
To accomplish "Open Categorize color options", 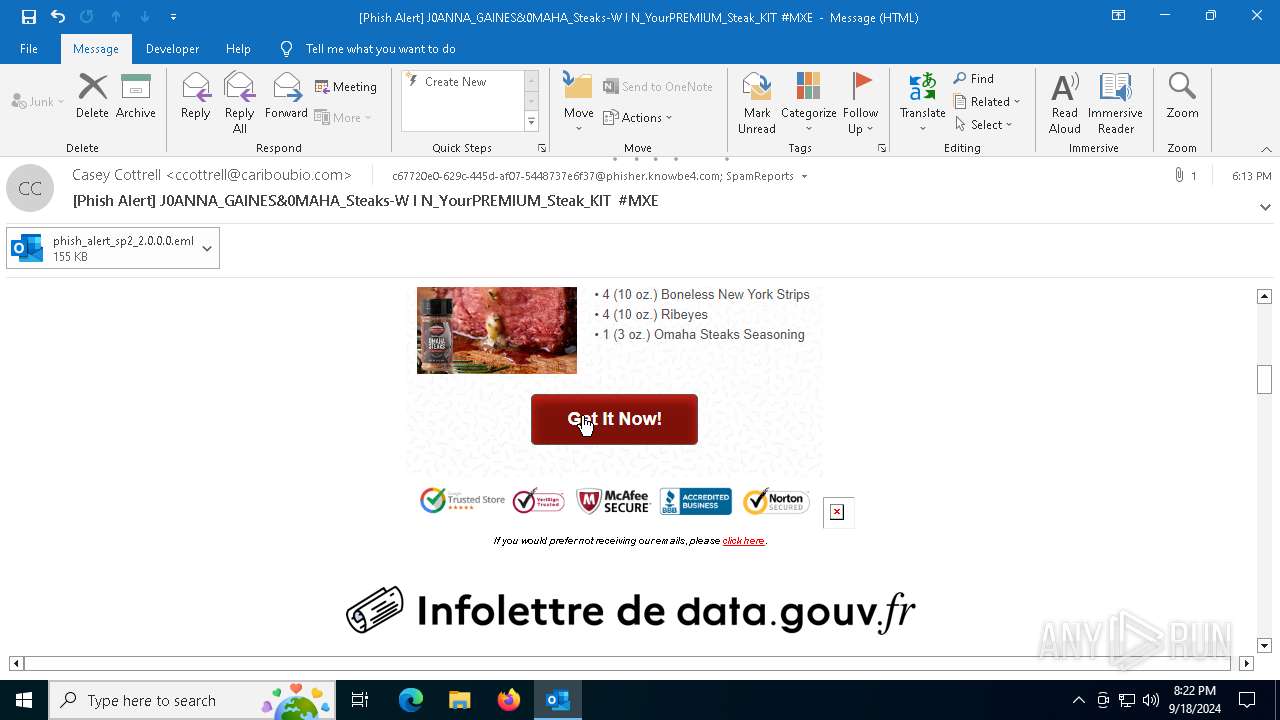I will (x=808, y=103).
